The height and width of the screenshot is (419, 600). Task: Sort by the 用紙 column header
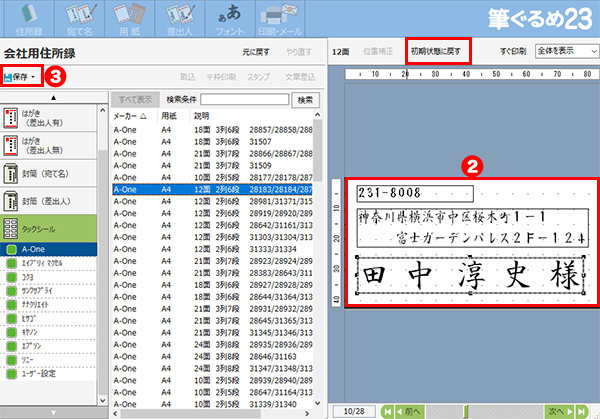(169, 116)
